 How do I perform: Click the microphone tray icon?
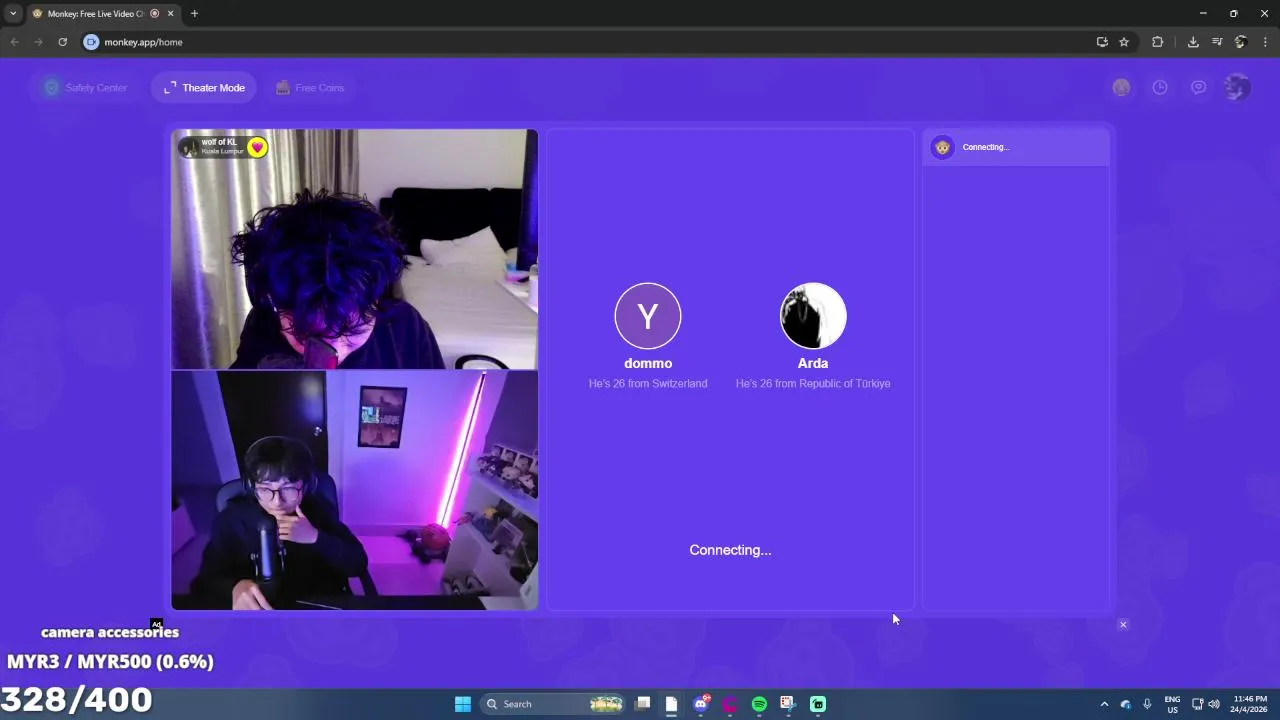point(1147,704)
